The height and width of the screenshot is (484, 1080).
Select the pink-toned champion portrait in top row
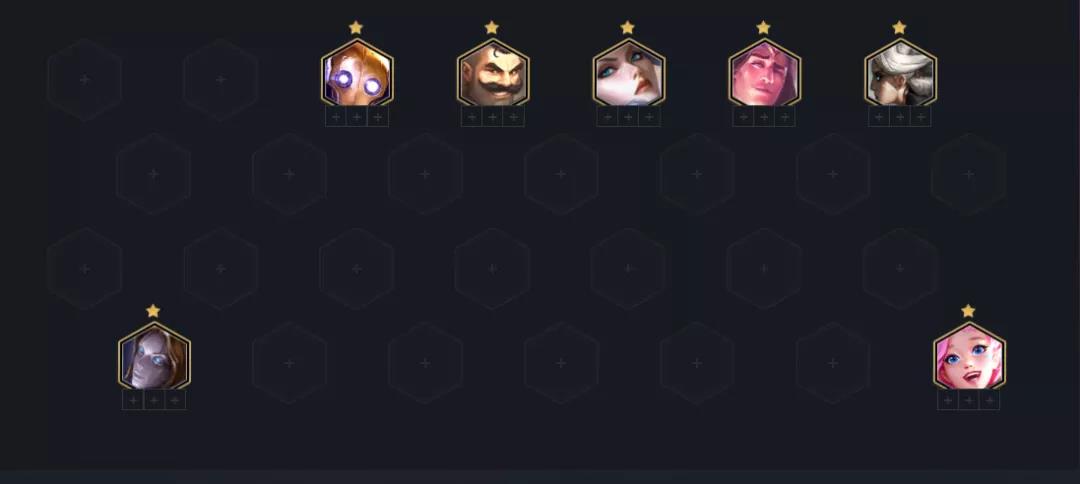click(x=764, y=74)
